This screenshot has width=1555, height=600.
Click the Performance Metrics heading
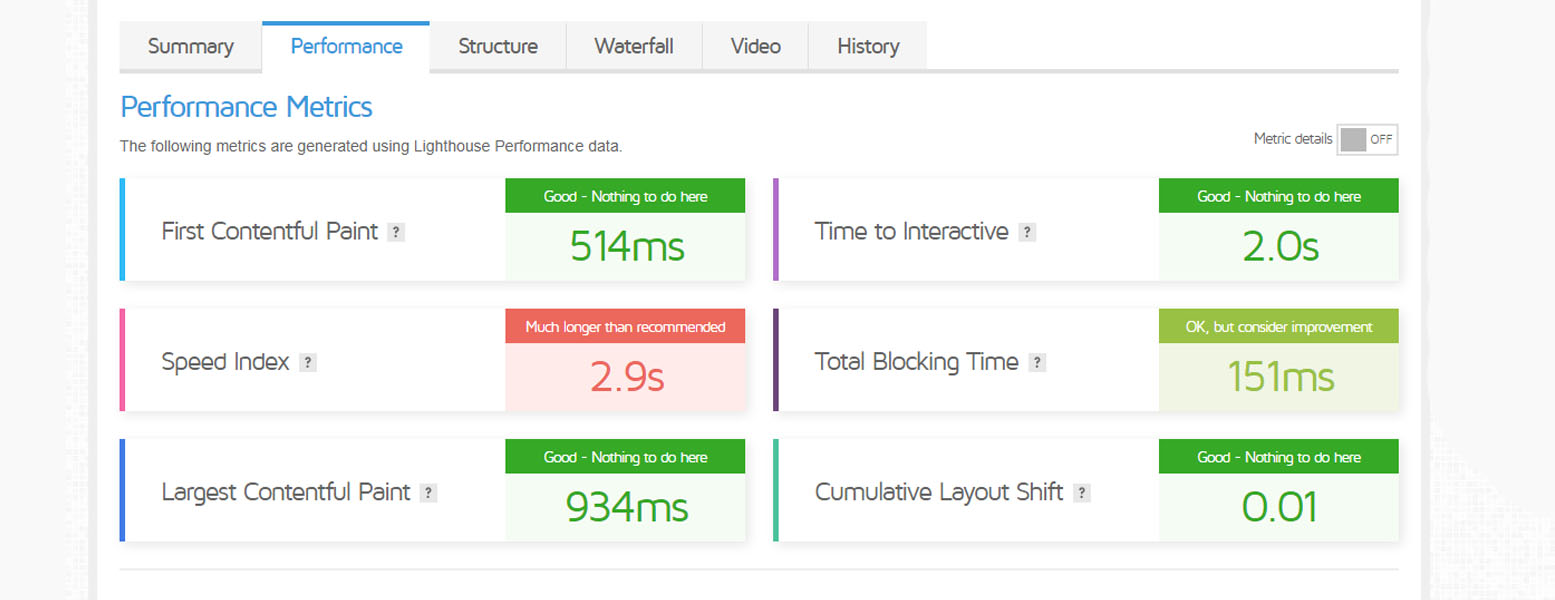coord(245,106)
